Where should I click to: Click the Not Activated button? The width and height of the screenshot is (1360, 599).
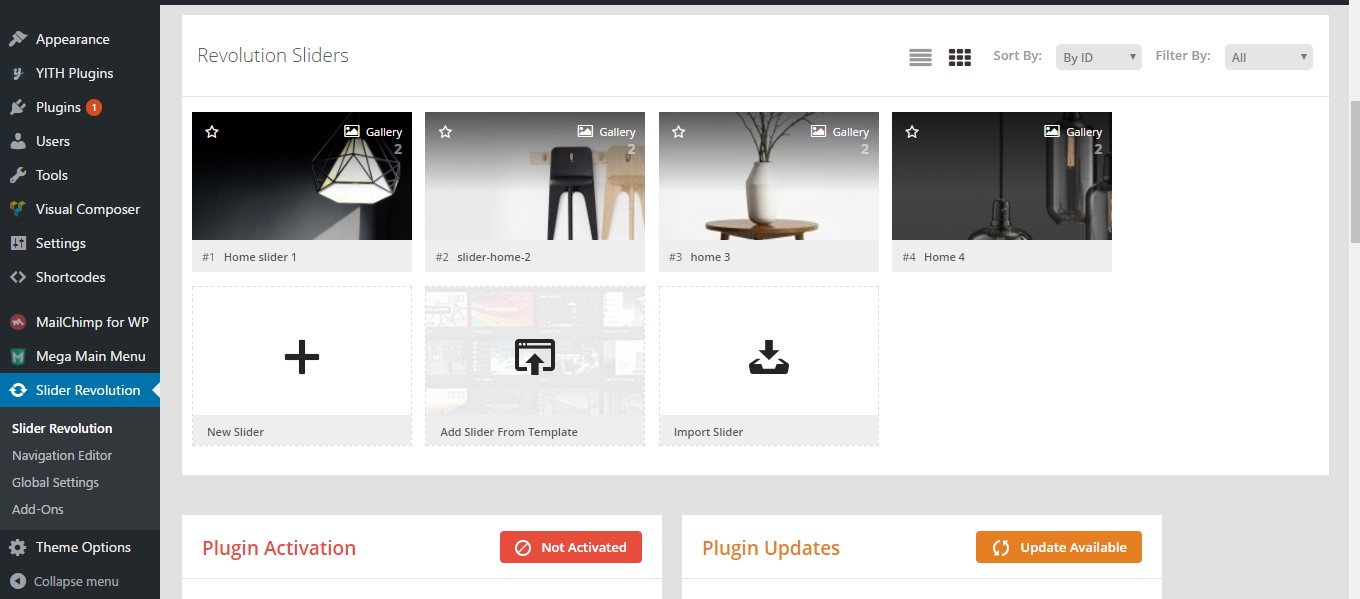click(x=570, y=547)
